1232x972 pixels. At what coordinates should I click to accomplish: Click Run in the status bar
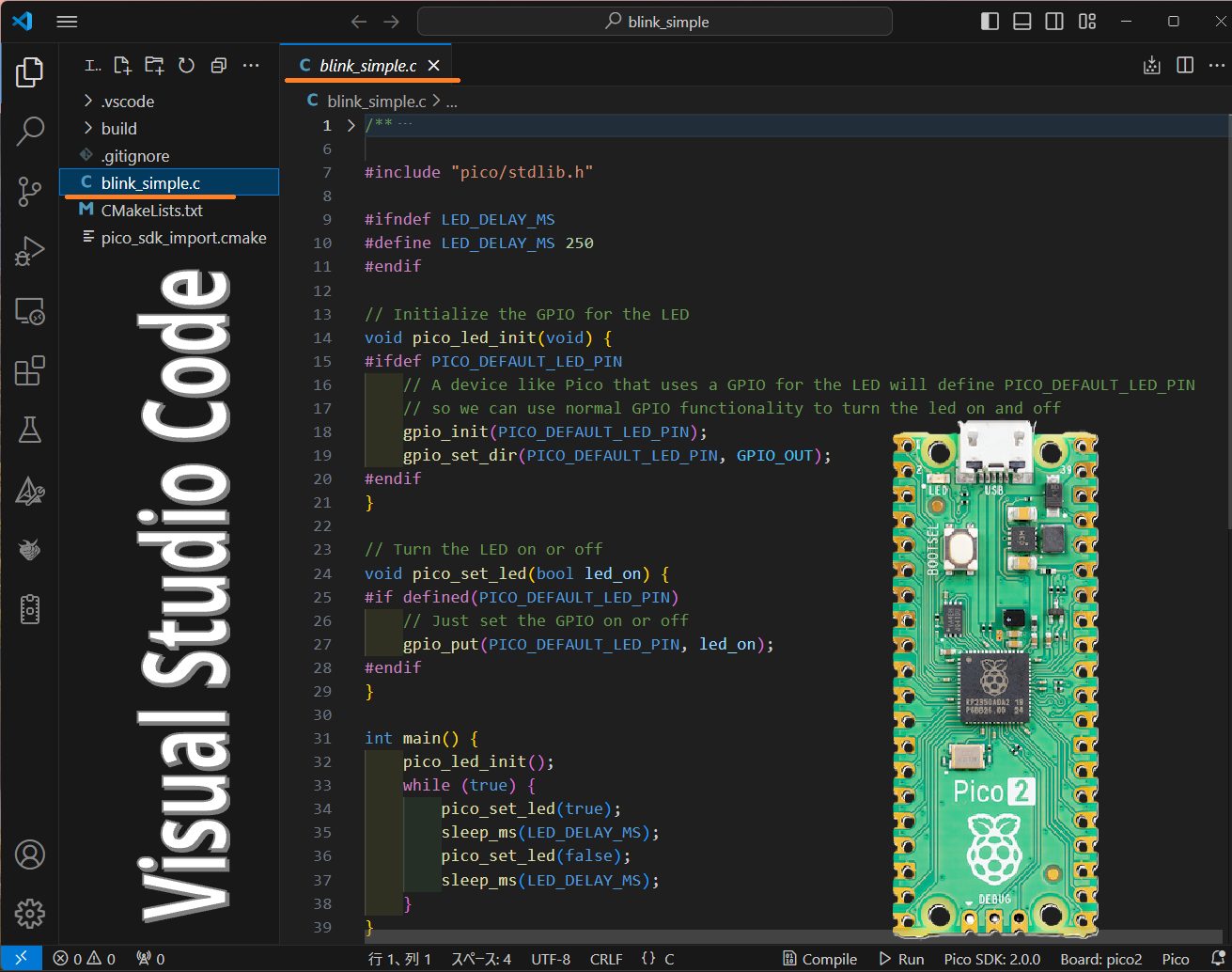(x=901, y=959)
